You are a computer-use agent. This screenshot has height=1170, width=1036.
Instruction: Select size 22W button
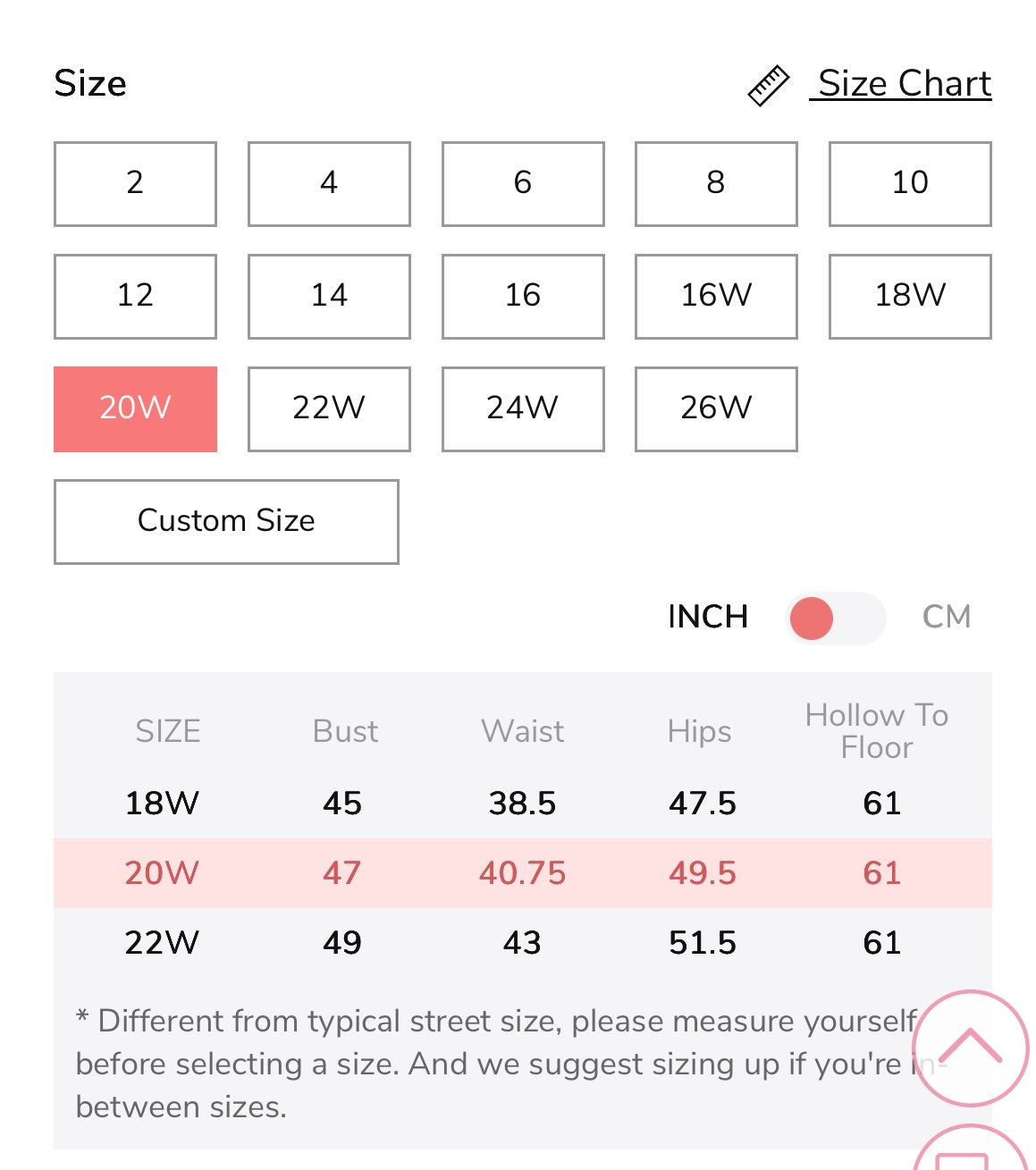click(329, 408)
